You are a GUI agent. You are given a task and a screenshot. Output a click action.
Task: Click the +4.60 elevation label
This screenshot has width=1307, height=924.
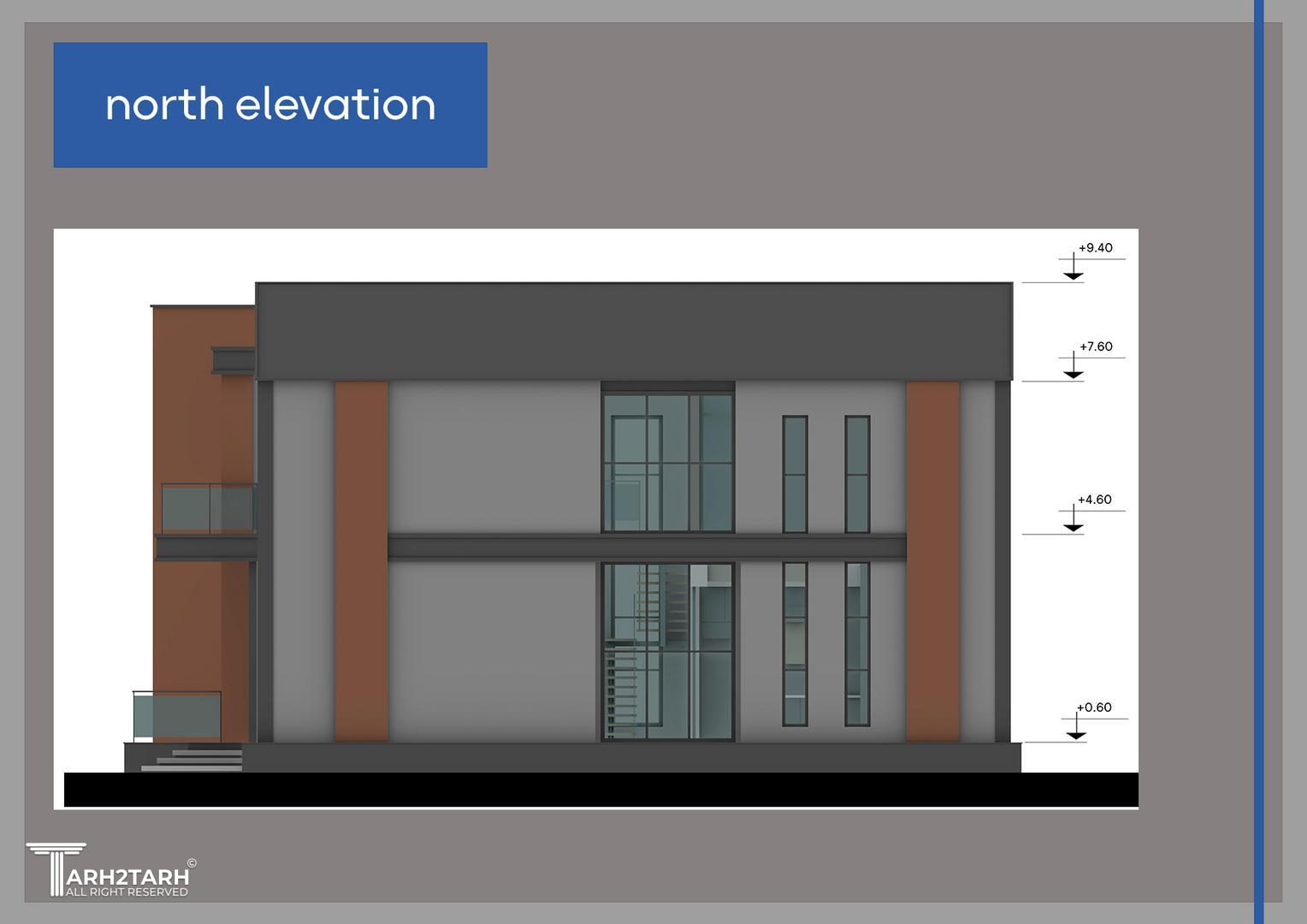pyautogui.click(x=1094, y=500)
